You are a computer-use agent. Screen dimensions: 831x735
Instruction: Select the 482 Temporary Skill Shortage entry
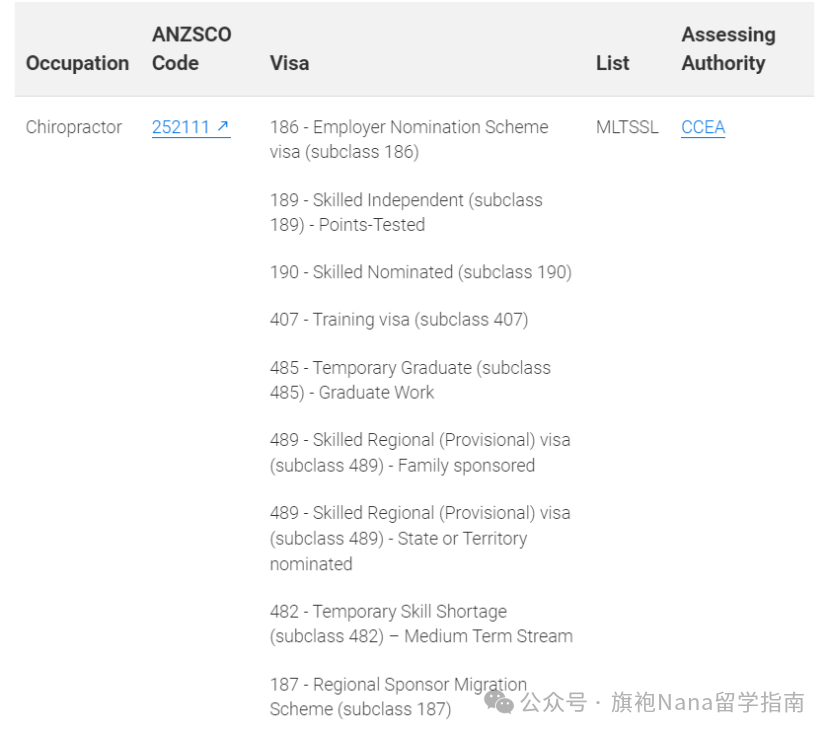pos(421,624)
